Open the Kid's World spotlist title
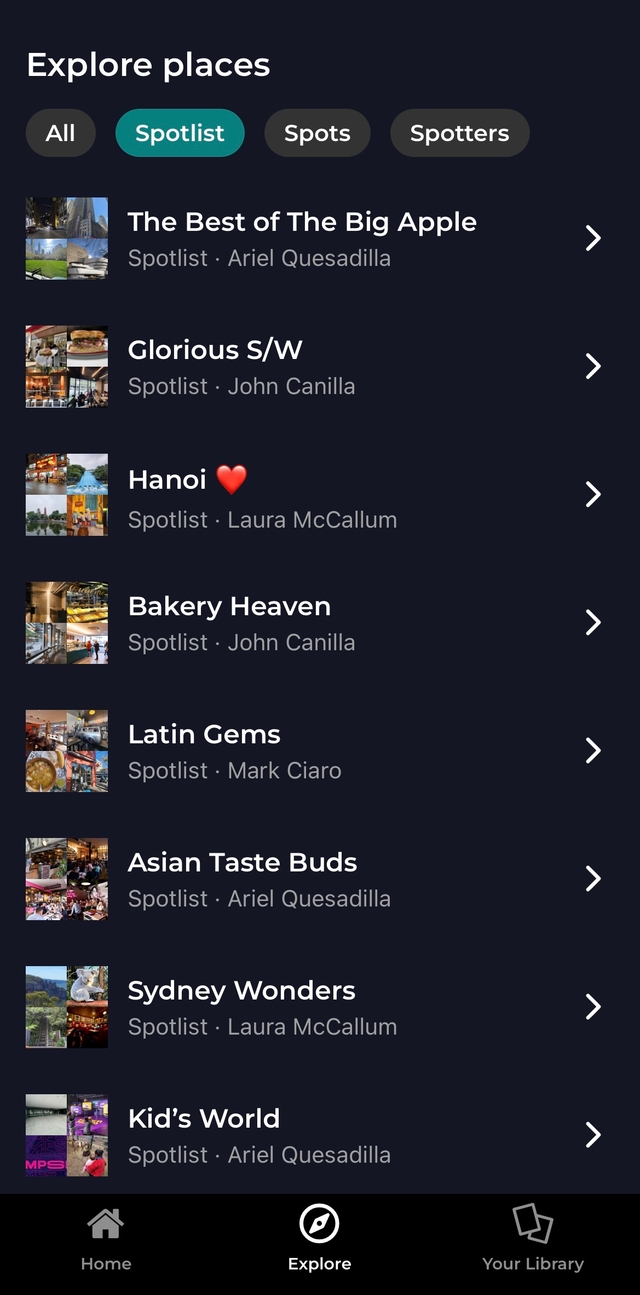Screen dimensions: 640x1295 pyautogui.click(x=204, y=1118)
